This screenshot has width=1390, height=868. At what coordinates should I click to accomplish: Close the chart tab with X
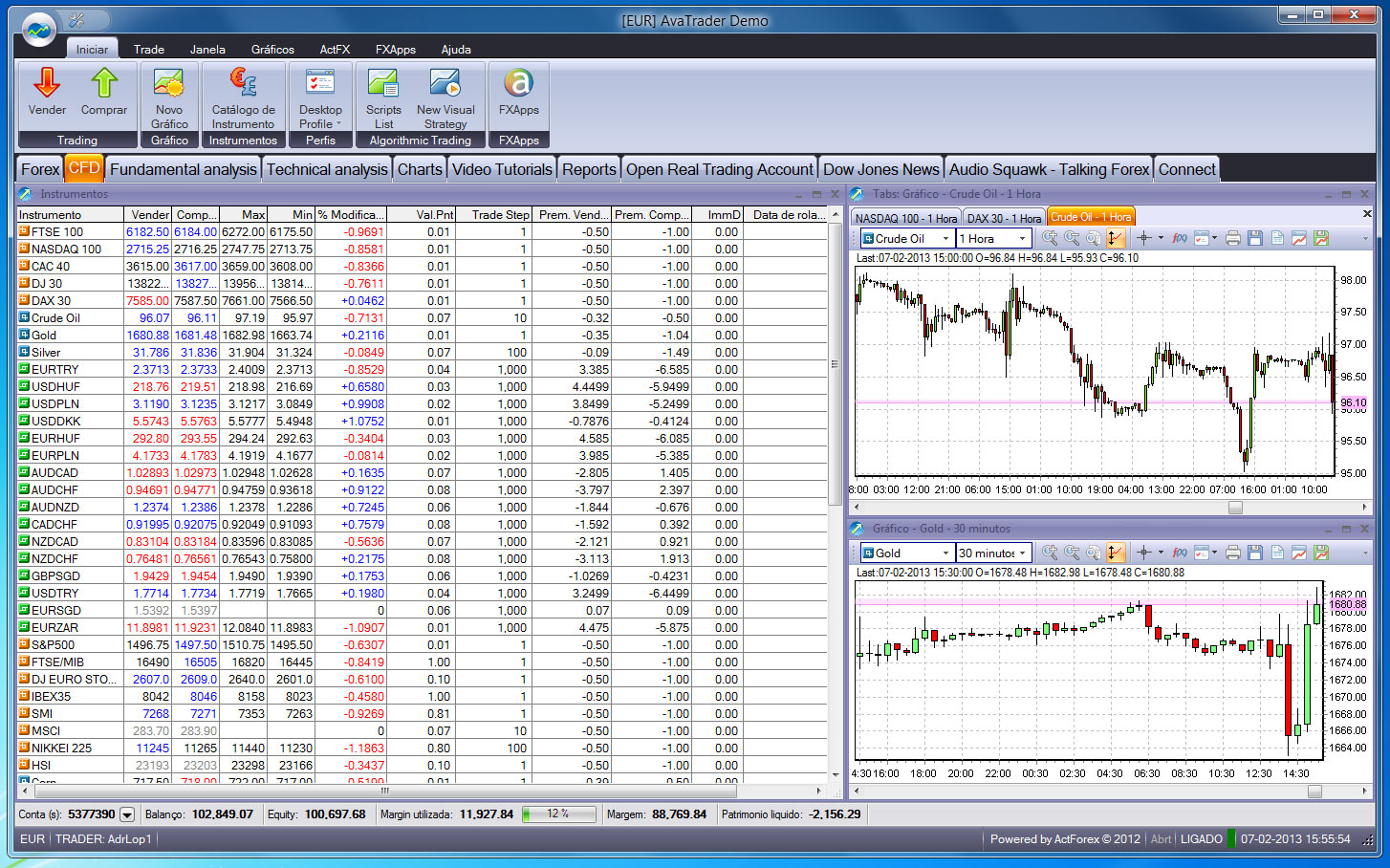[x=1366, y=213]
